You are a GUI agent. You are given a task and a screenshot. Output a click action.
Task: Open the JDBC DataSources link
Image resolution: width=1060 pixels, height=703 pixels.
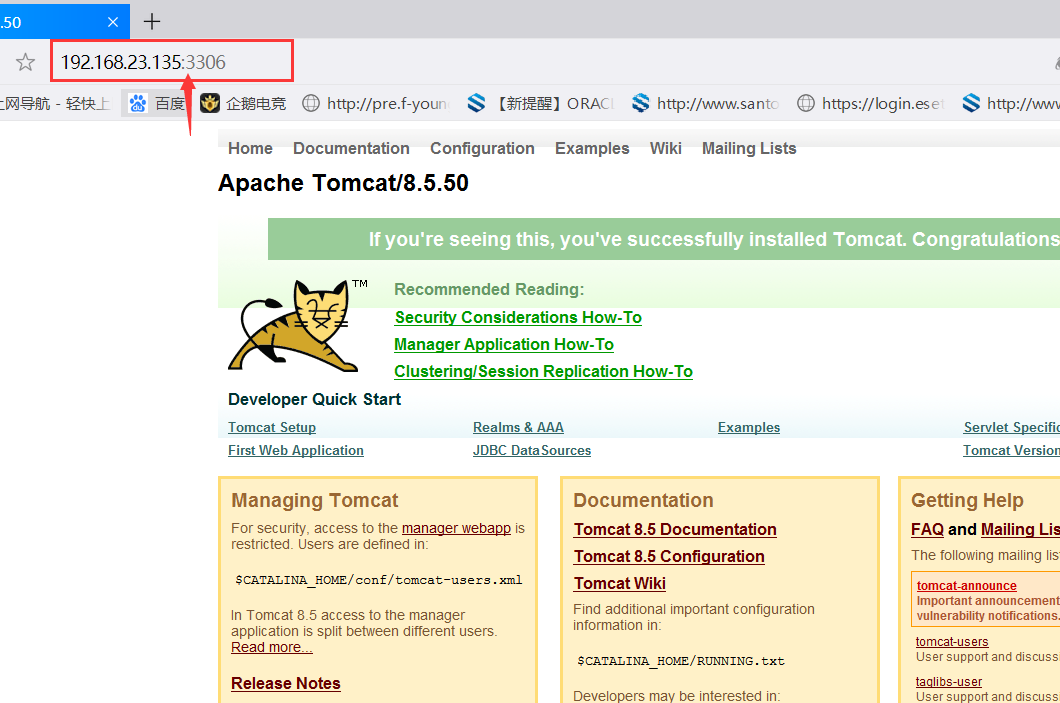(x=532, y=450)
